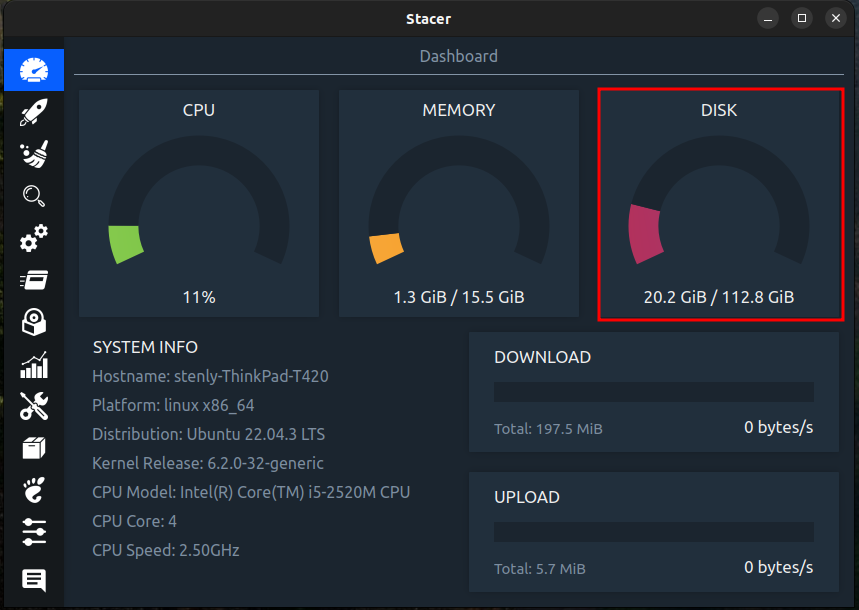Screen dimensions: 859x610
Task: Click the DISK card title
Action: (719, 110)
